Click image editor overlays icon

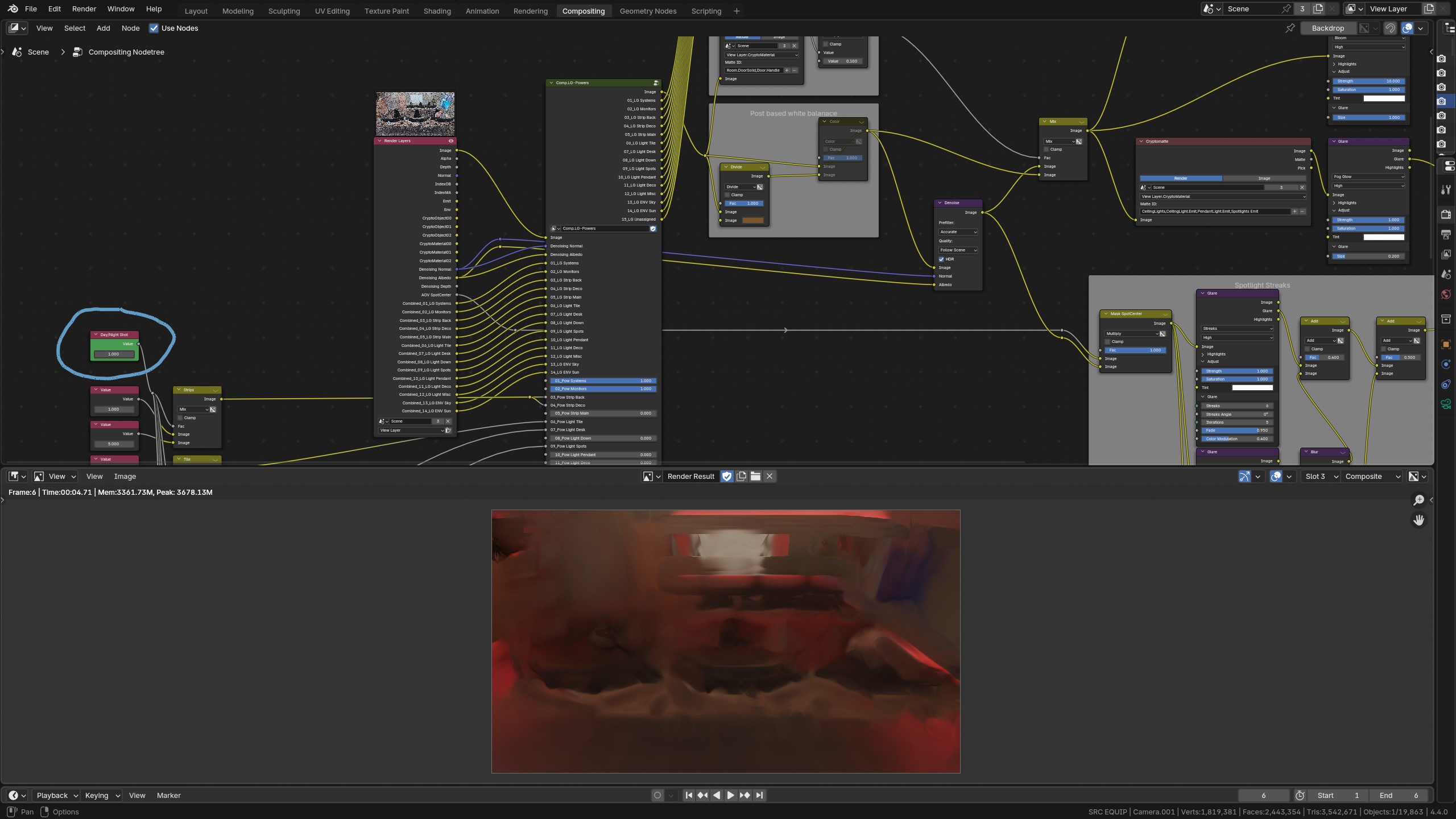1276,477
